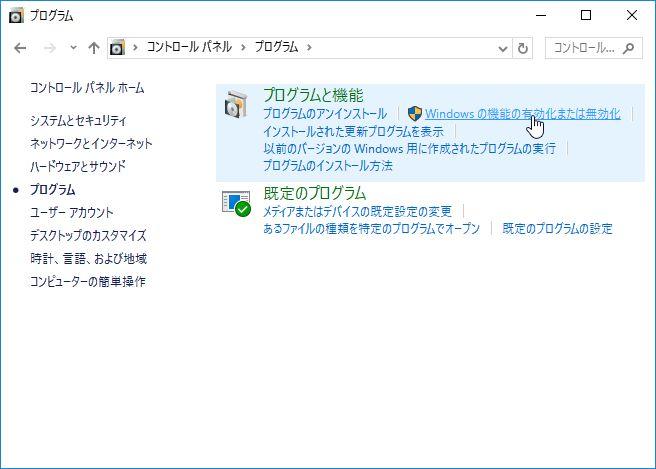Click the search magnifier icon

[x=628, y=49]
